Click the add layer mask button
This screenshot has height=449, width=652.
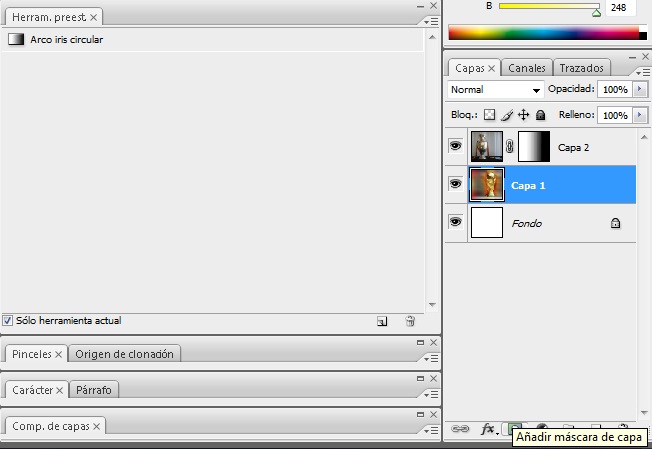pos(515,427)
